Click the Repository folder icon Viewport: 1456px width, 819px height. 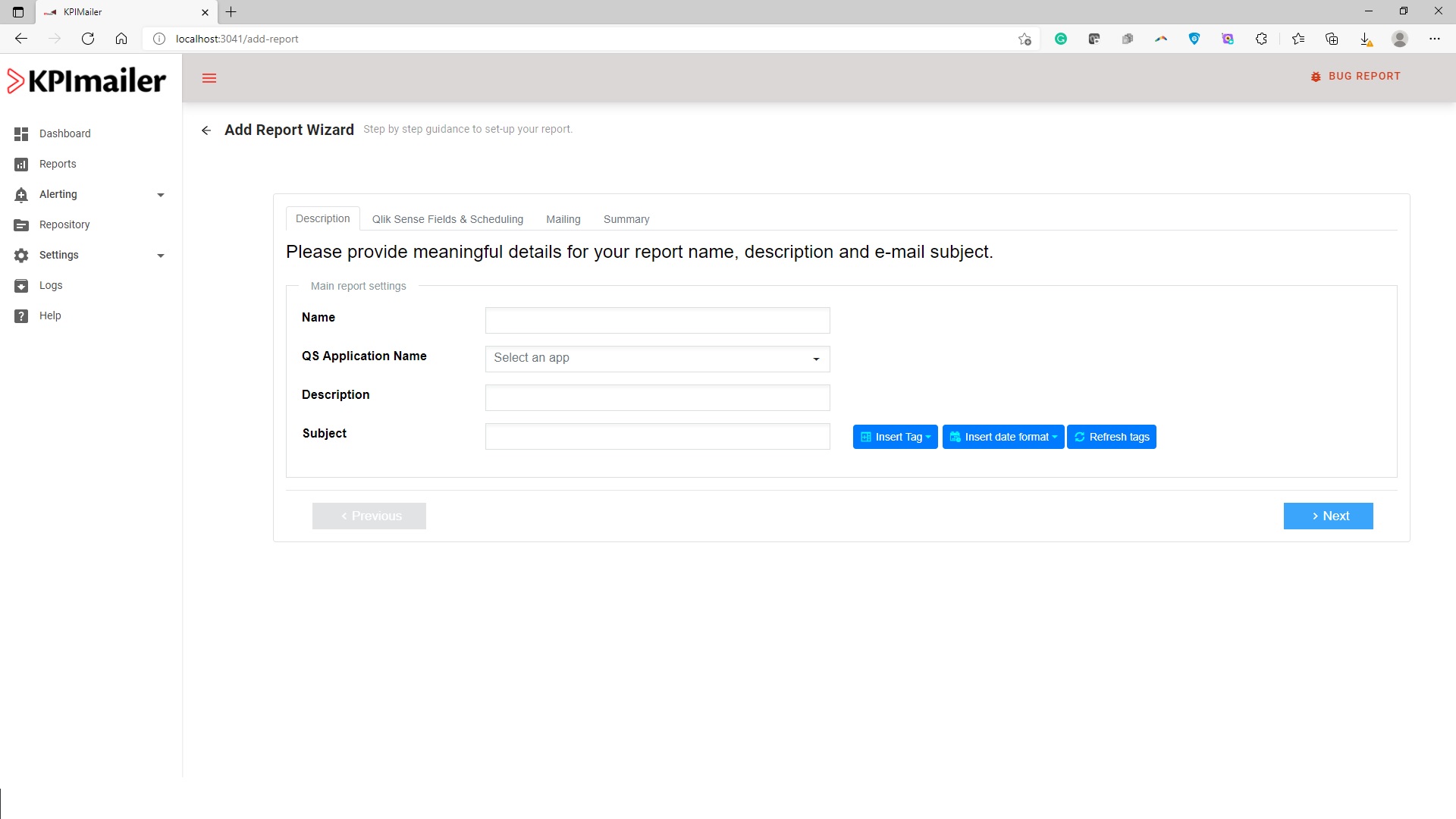pos(21,225)
